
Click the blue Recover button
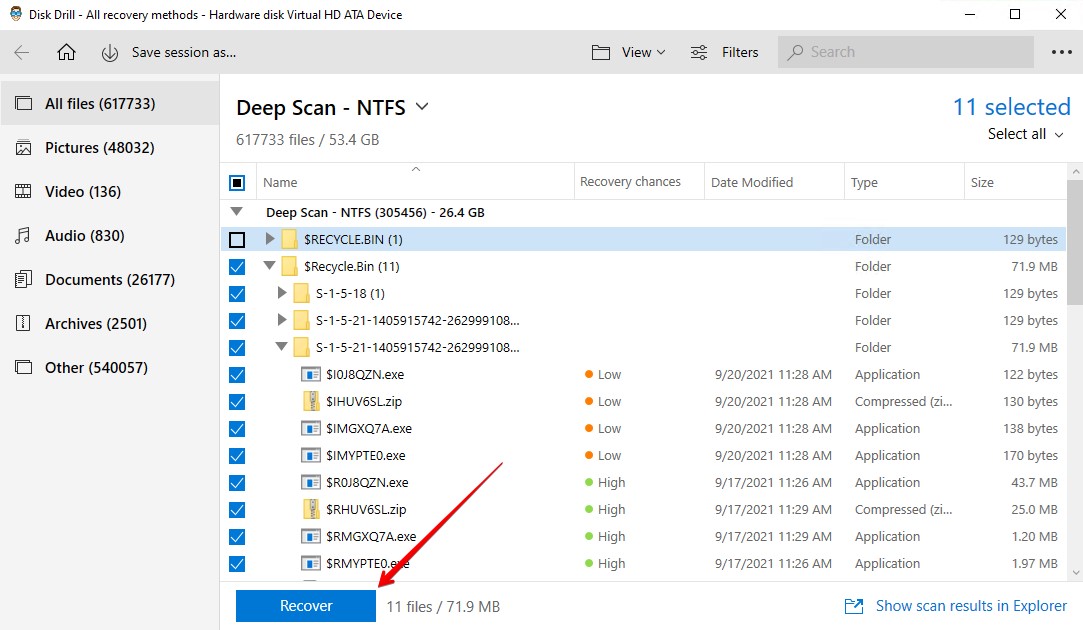click(306, 606)
